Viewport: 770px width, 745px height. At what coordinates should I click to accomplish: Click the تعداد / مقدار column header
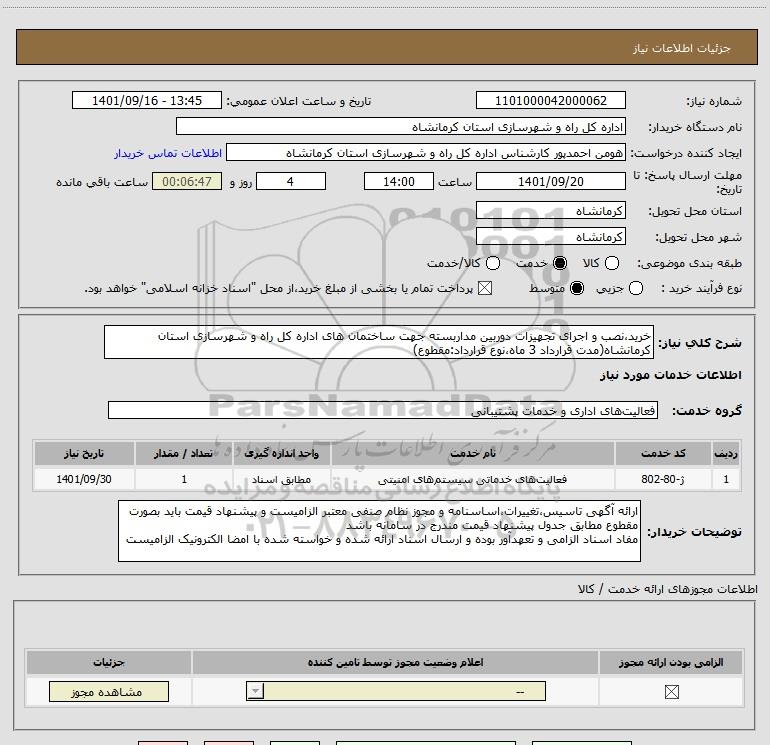click(x=184, y=453)
